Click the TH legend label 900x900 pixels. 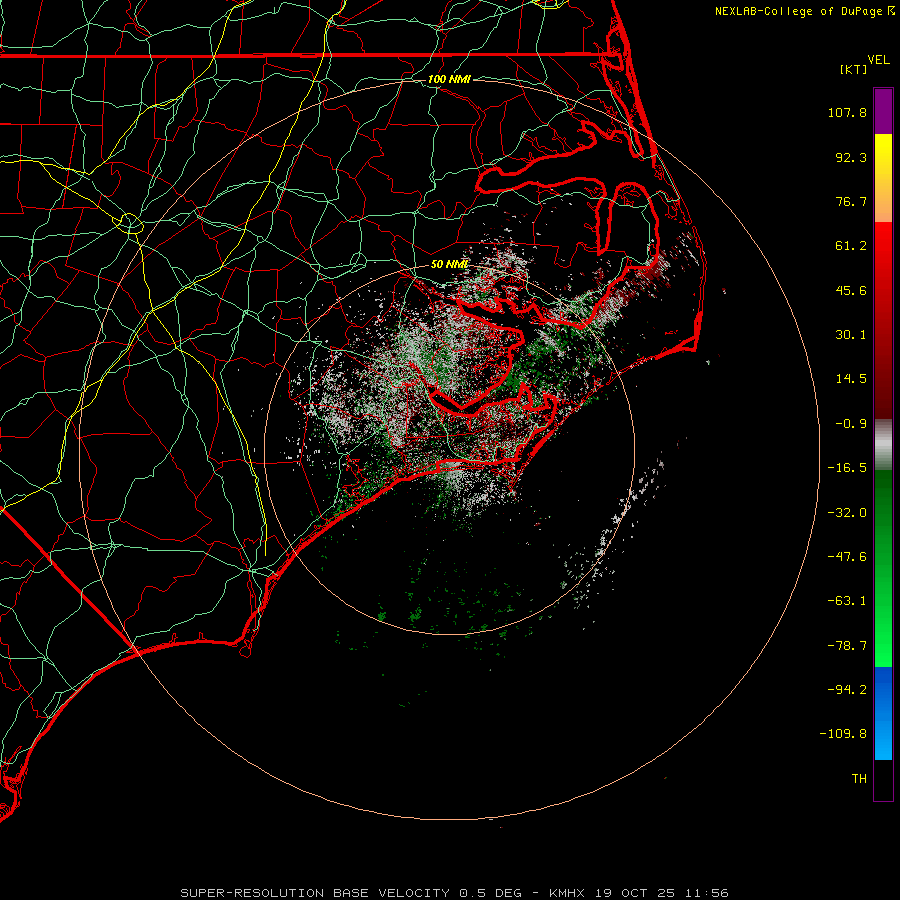point(859,779)
